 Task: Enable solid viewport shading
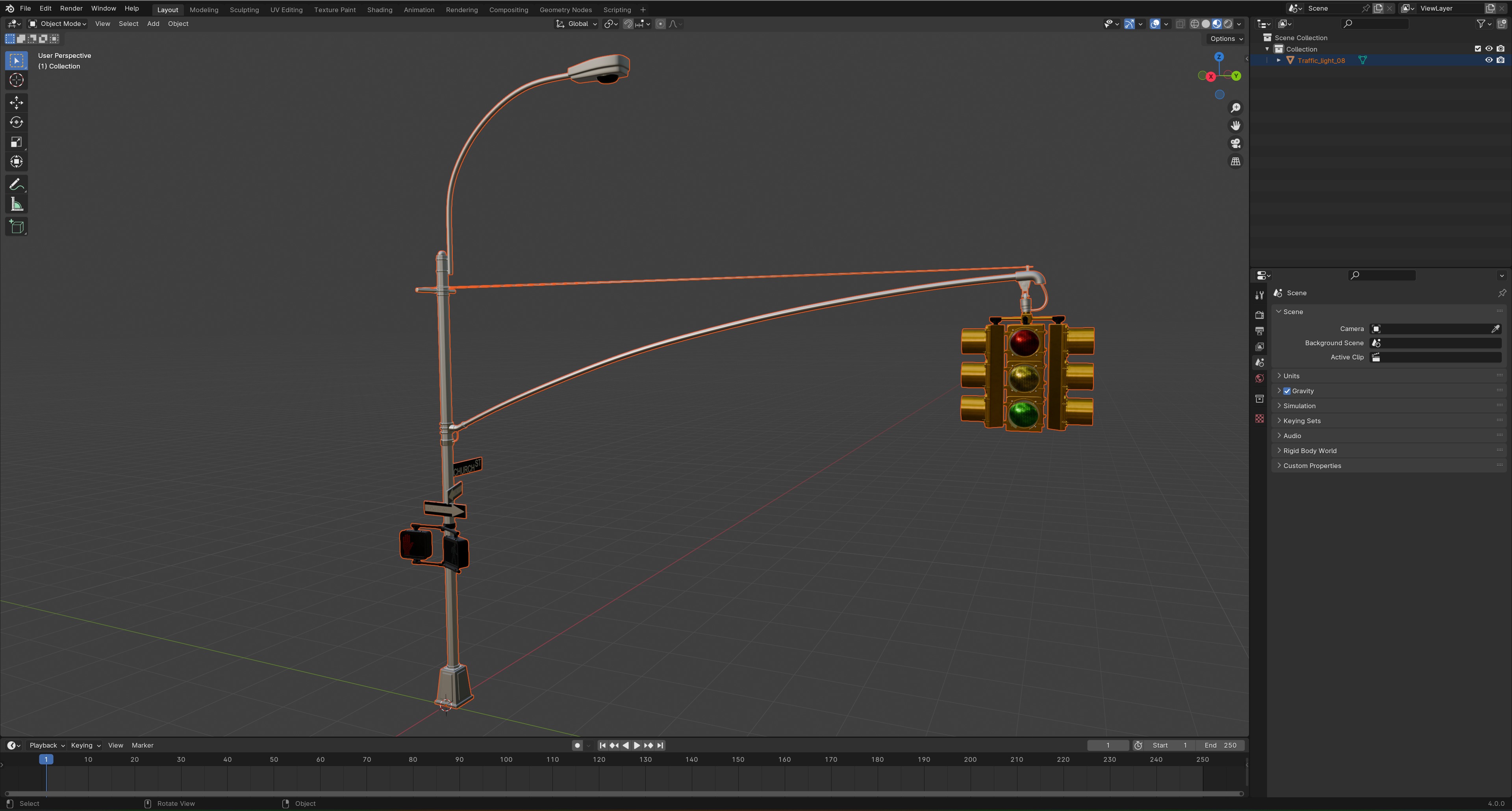point(1206,24)
